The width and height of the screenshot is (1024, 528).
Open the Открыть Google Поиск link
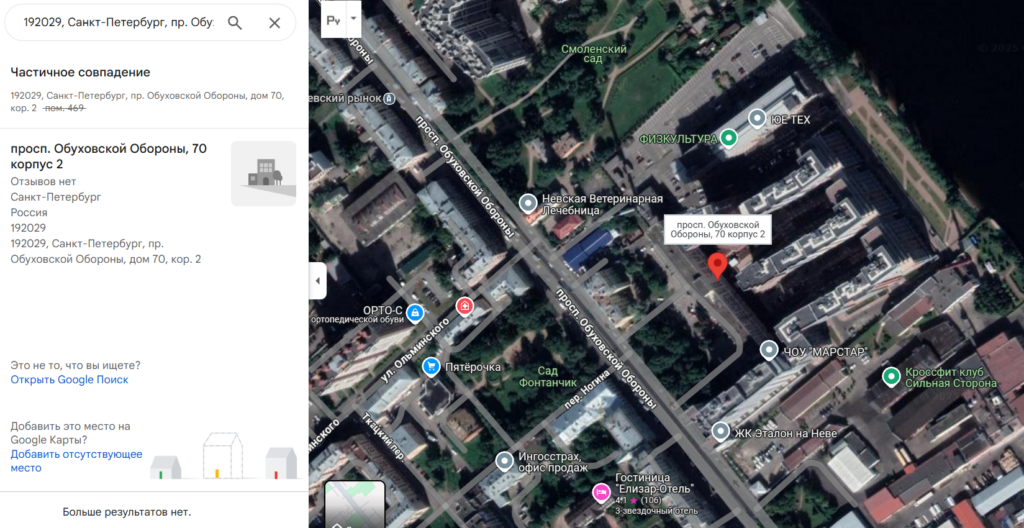69,380
